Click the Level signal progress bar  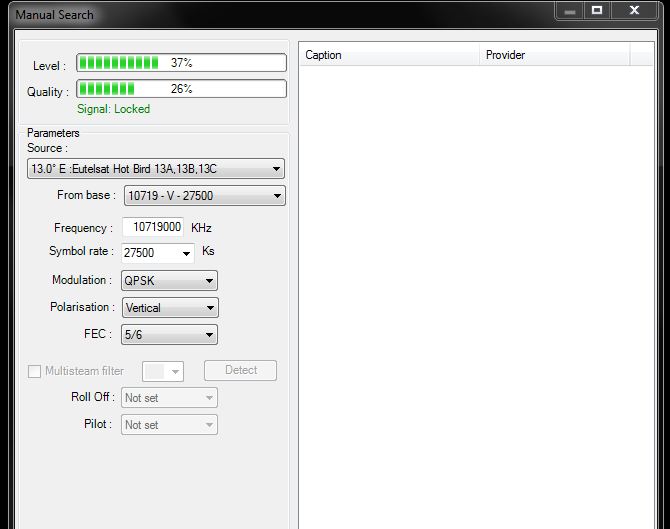pyautogui.click(x=181, y=63)
